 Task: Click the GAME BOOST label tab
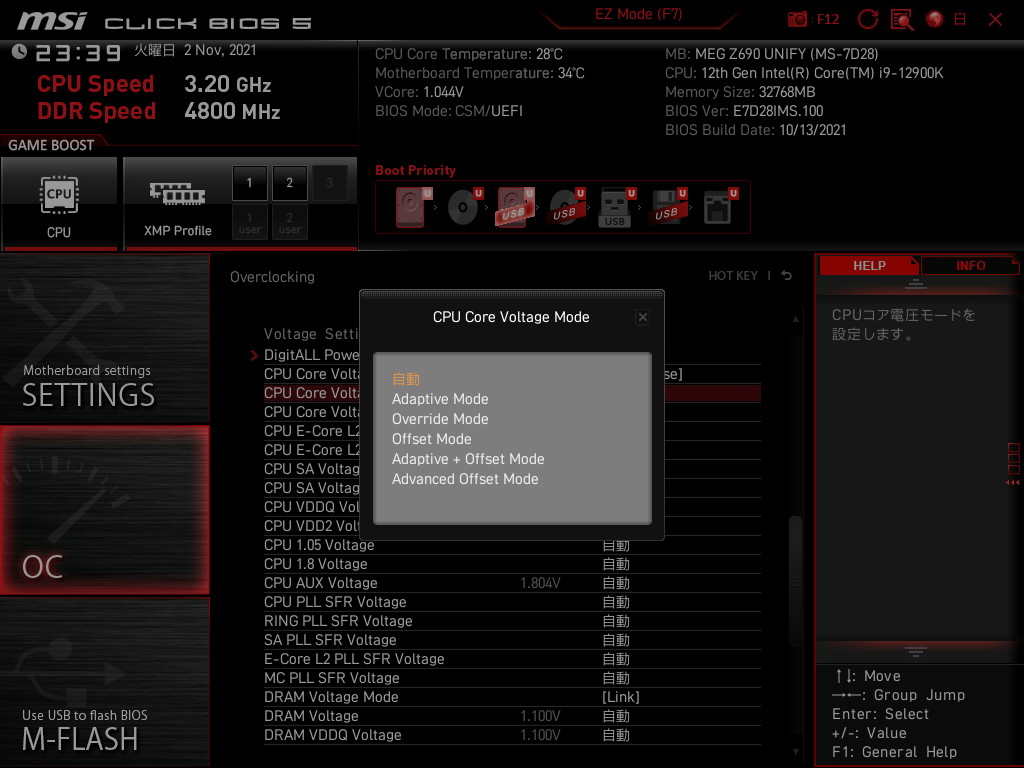[x=51, y=145]
